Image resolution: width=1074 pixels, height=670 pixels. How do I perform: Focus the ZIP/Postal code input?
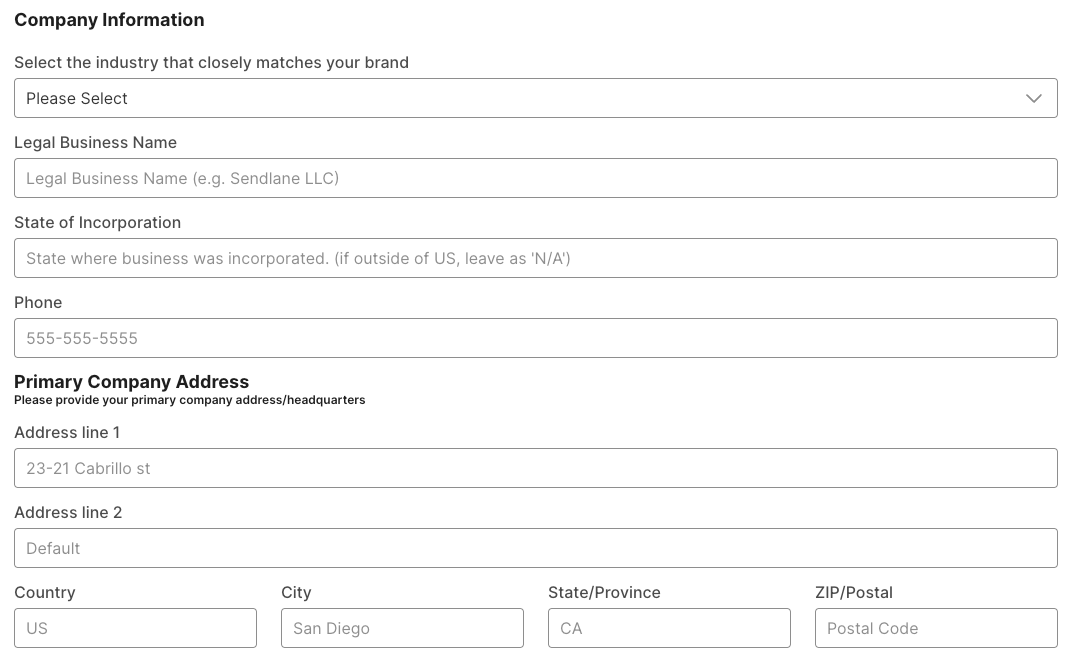(936, 628)
